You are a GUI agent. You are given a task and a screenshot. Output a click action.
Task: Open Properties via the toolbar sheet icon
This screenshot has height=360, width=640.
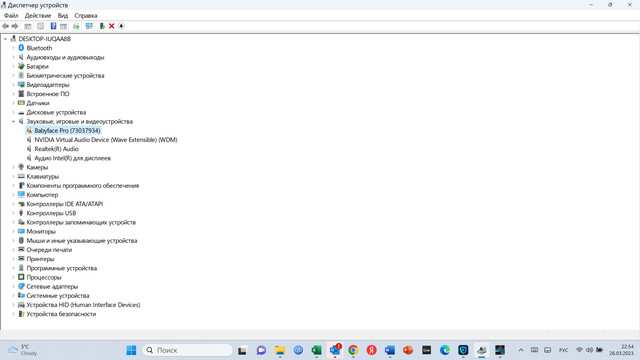[40, 26]
